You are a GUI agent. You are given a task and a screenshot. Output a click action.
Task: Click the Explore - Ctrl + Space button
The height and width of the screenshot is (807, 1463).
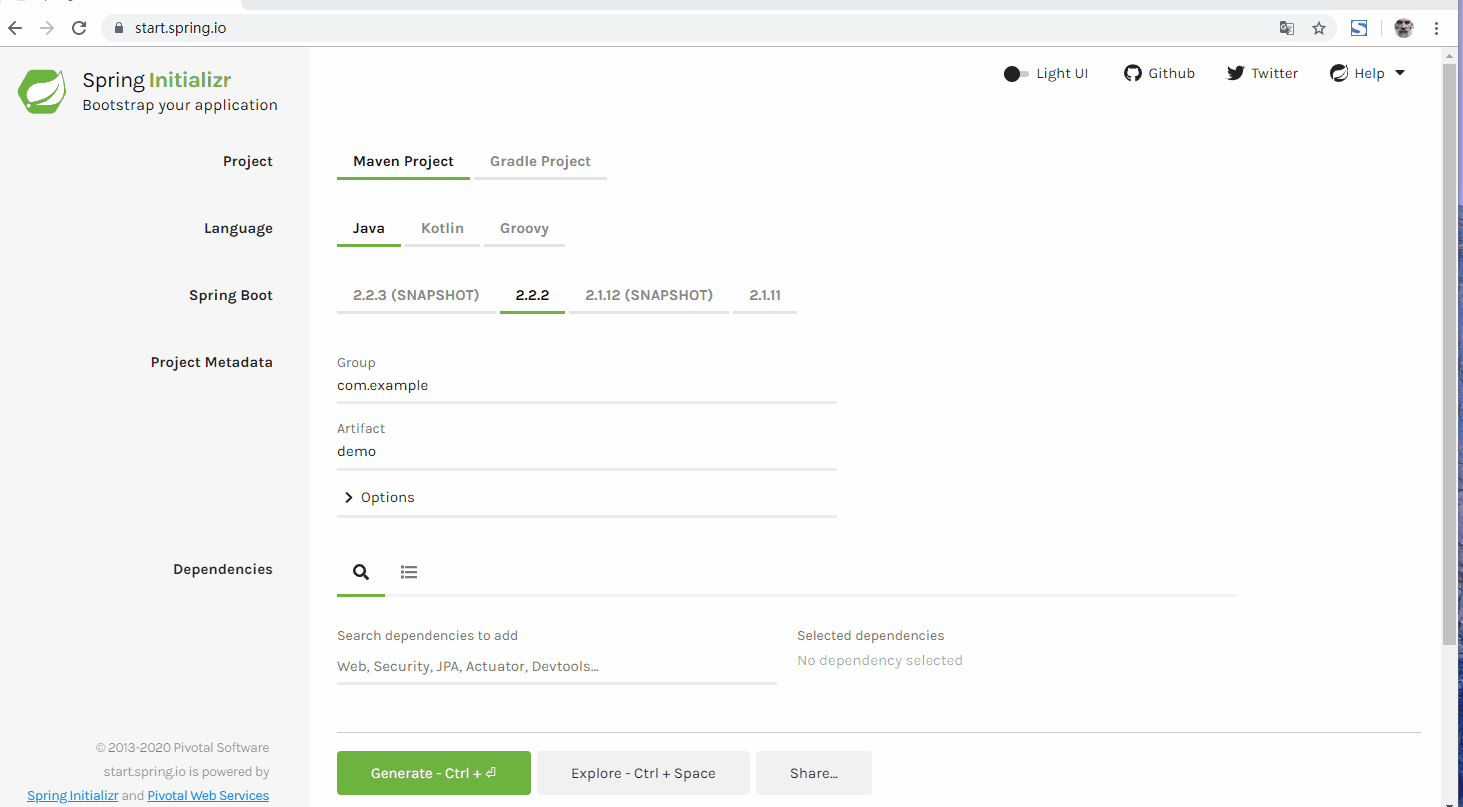pyautogui.click(x=643, y=773)
